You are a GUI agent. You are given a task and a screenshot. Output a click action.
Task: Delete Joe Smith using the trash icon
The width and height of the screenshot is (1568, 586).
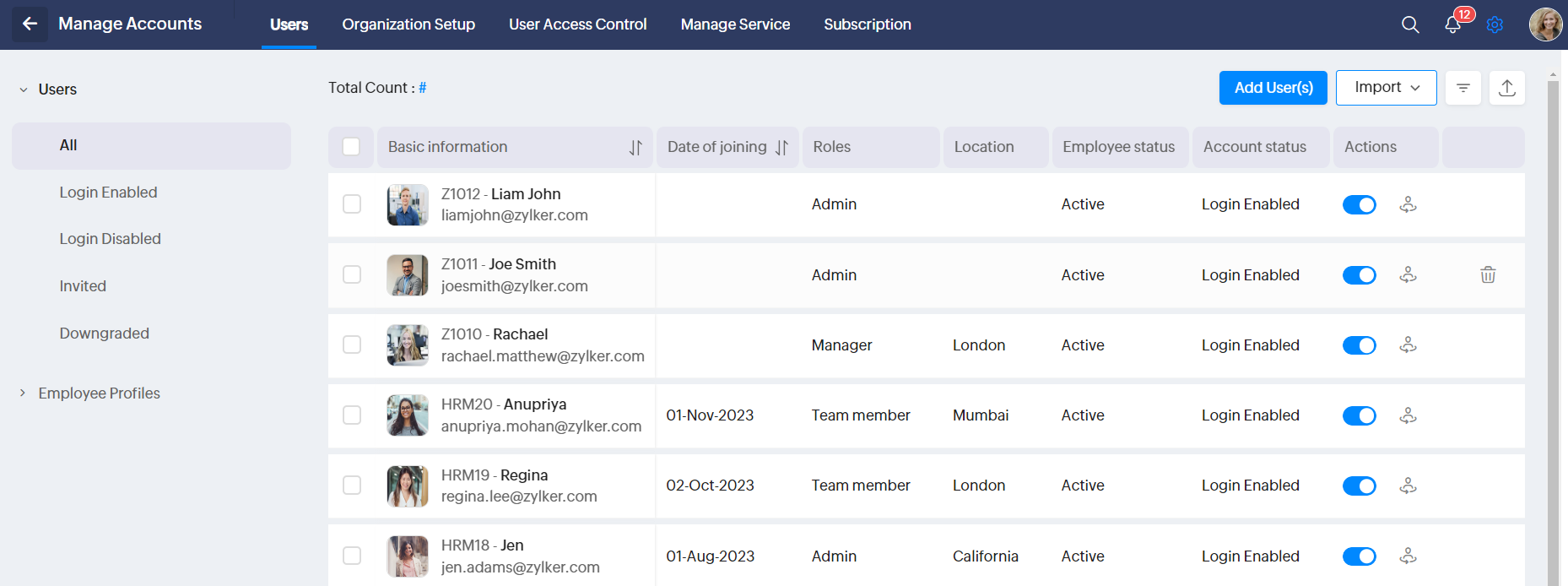[1488, 274]
